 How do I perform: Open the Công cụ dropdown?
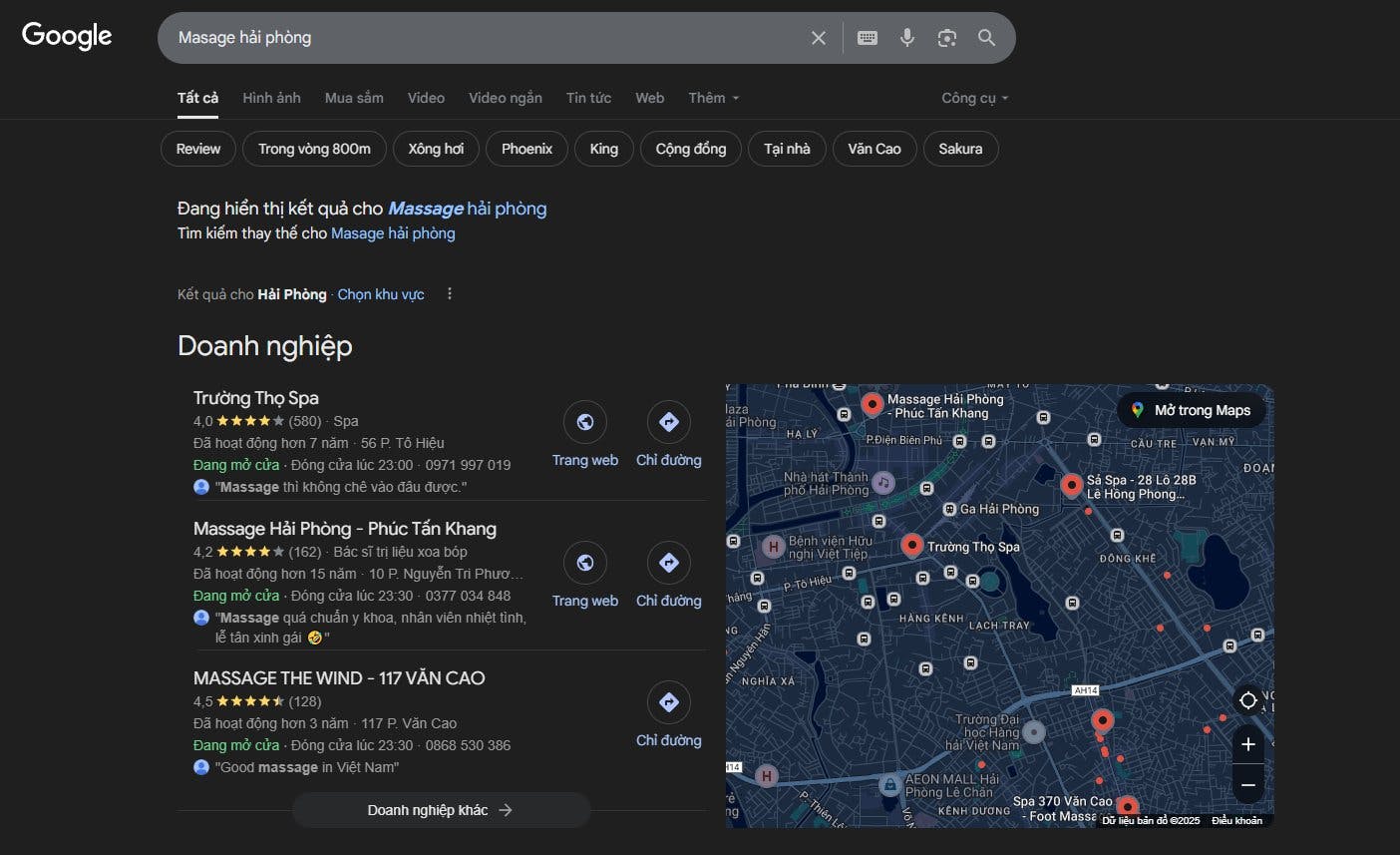coord(975,98)
